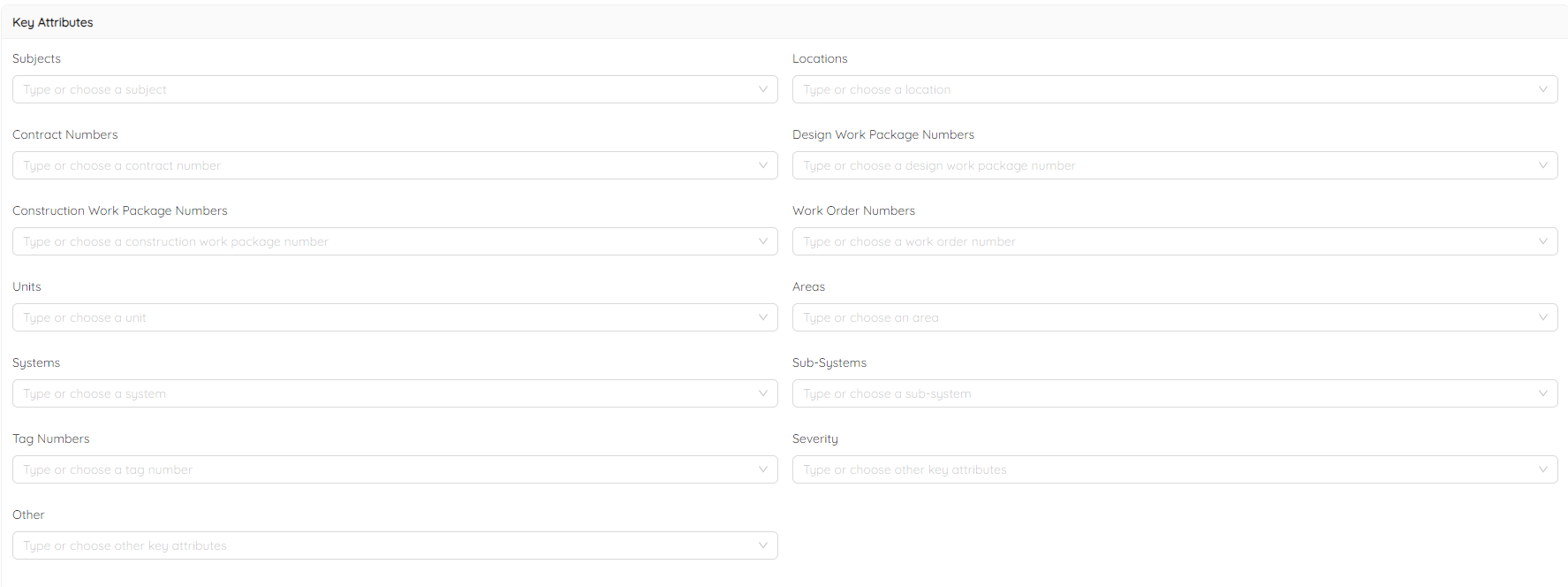Select the Areas input box

[1157, 317]
